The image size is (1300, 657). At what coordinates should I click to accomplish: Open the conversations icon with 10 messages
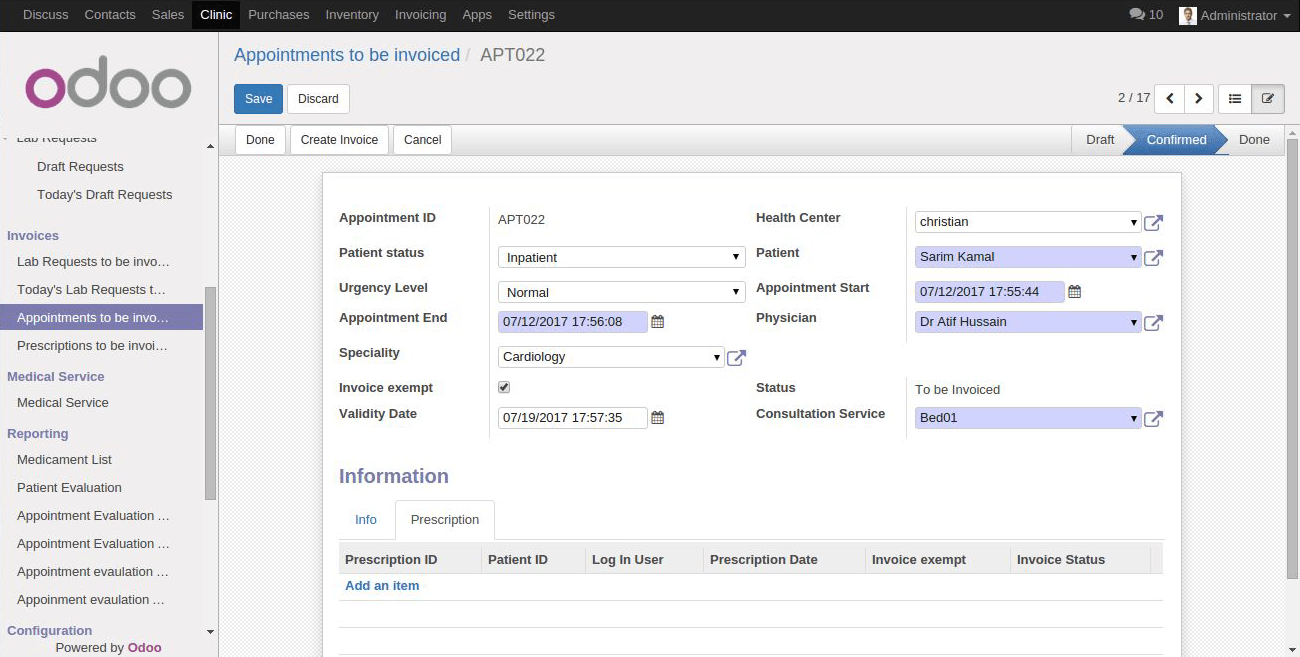(1146, 15)
